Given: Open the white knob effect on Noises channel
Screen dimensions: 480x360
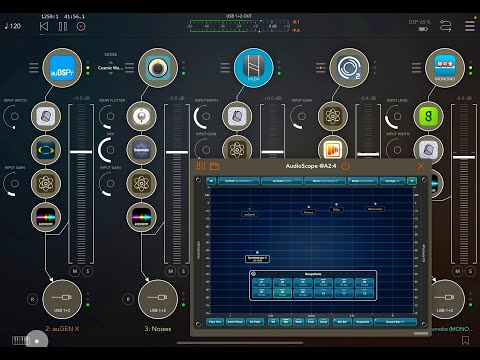Looking at the screenshot, I should (142, 116).
